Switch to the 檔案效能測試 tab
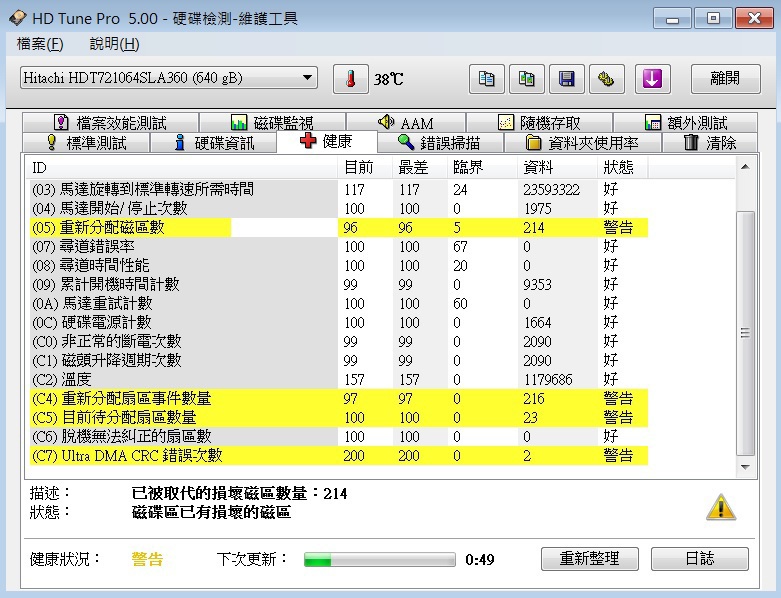Viewport: 781px width, 598px height. [x=110, y=122]
